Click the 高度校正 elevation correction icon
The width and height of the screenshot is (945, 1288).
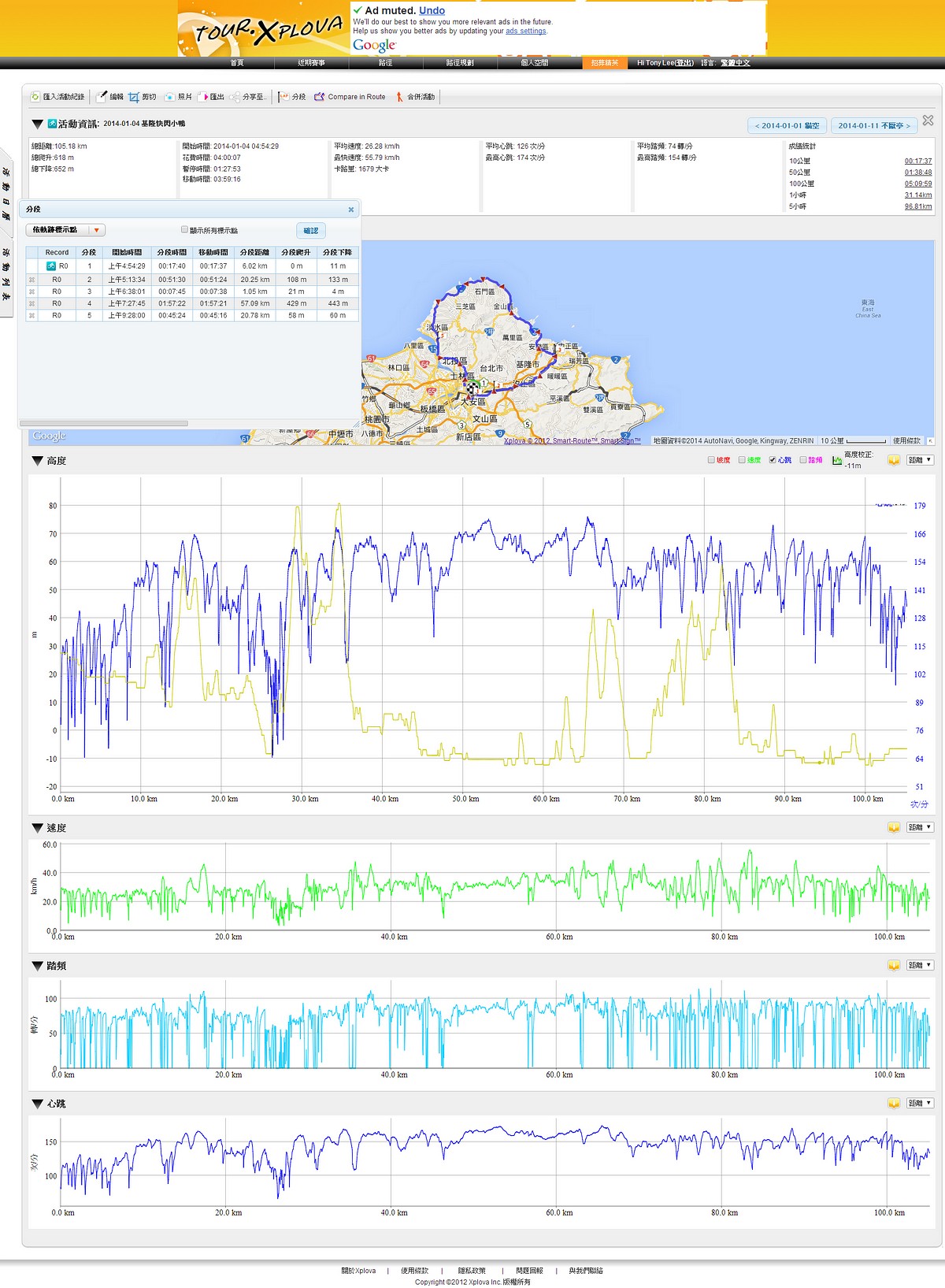pos(837,460)
